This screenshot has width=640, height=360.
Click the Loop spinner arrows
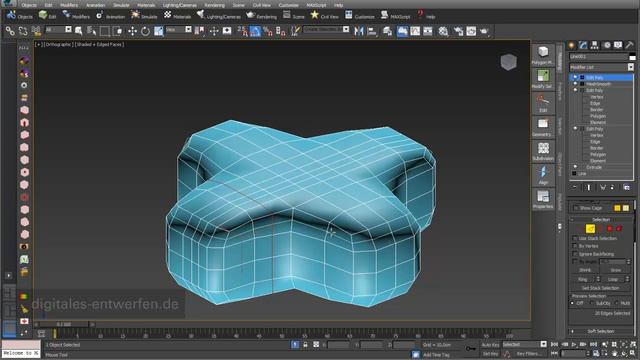[x=627, y=279]
